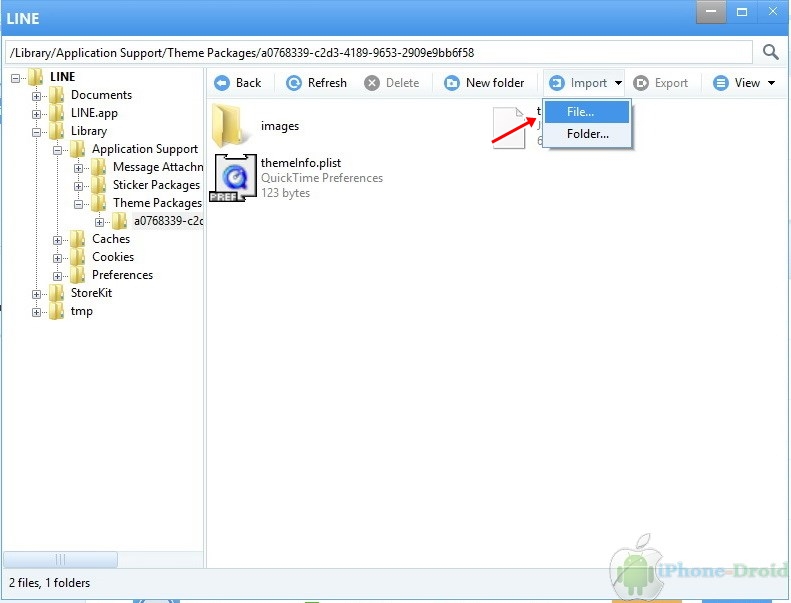Click the Application Support folder icon
This screenshot has height=603, width=791.
coord(78,149)
